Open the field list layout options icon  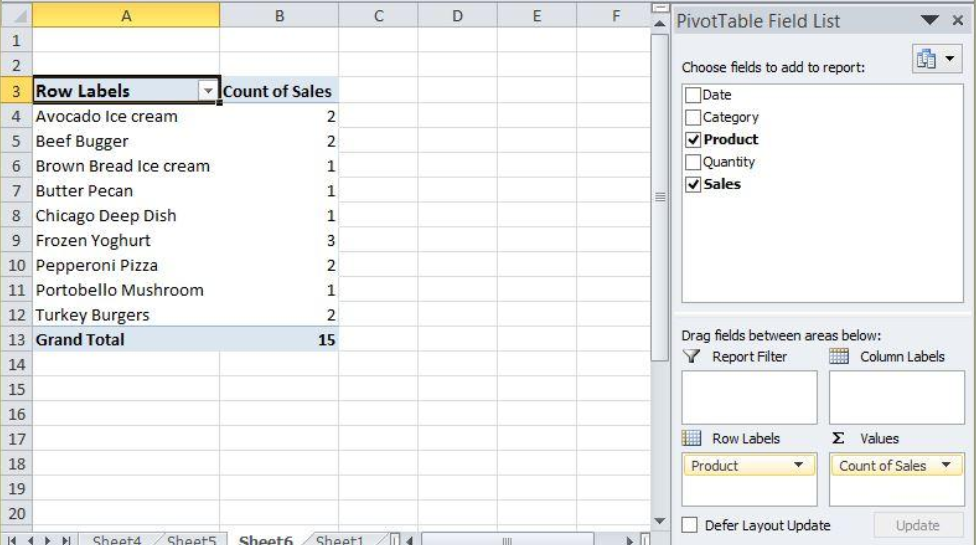click(x=937, y=59)
